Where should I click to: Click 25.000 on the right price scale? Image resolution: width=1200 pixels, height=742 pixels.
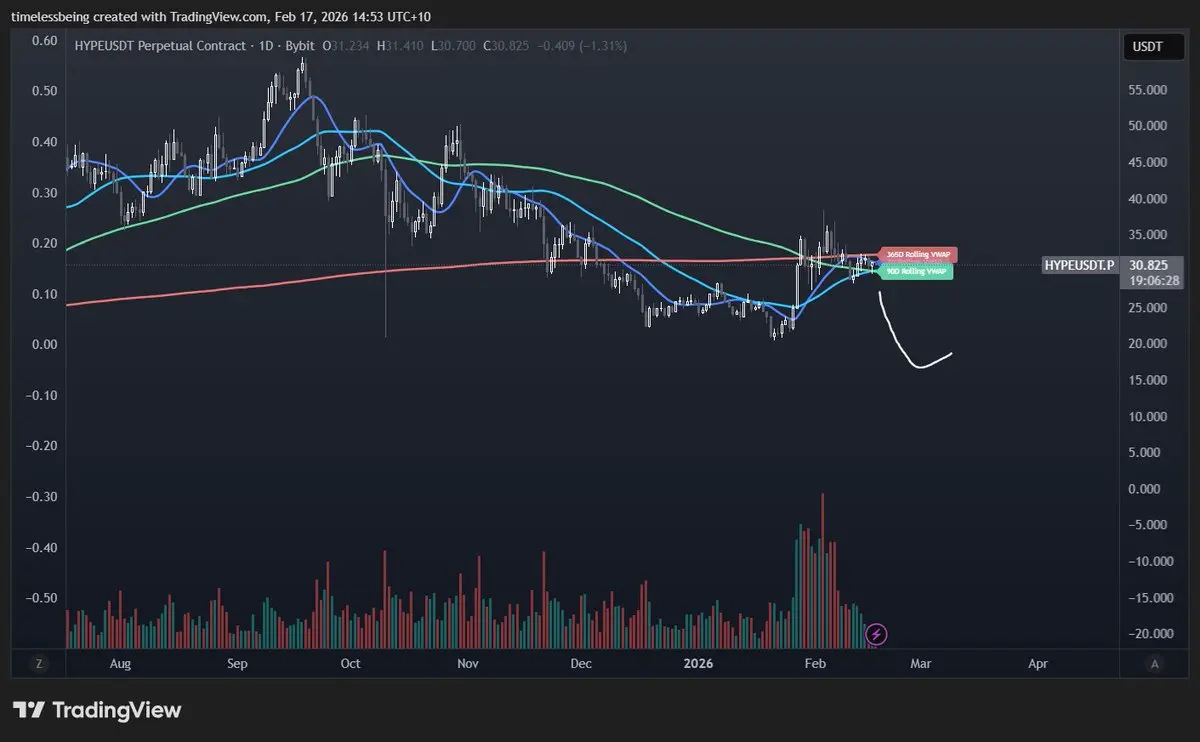1148,308
